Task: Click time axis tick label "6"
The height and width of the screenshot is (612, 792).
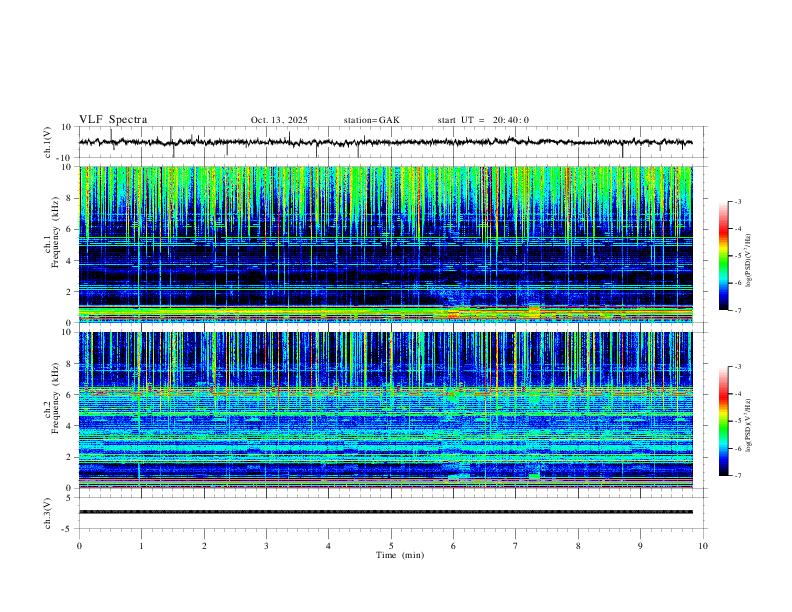Action: pyautogui.click(x=453, y=546)
